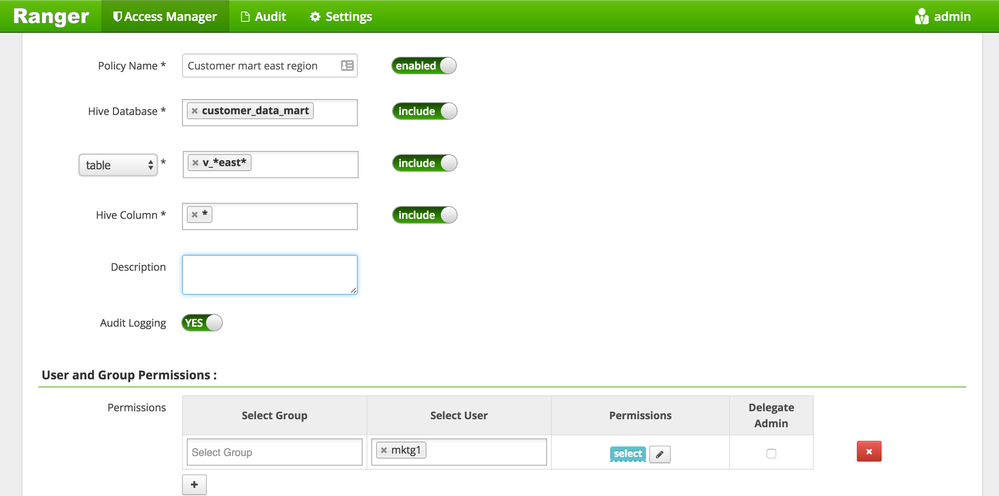Click the Select User column header
The width and height of the screenshot is (999, 496).
tap(459, 415)
